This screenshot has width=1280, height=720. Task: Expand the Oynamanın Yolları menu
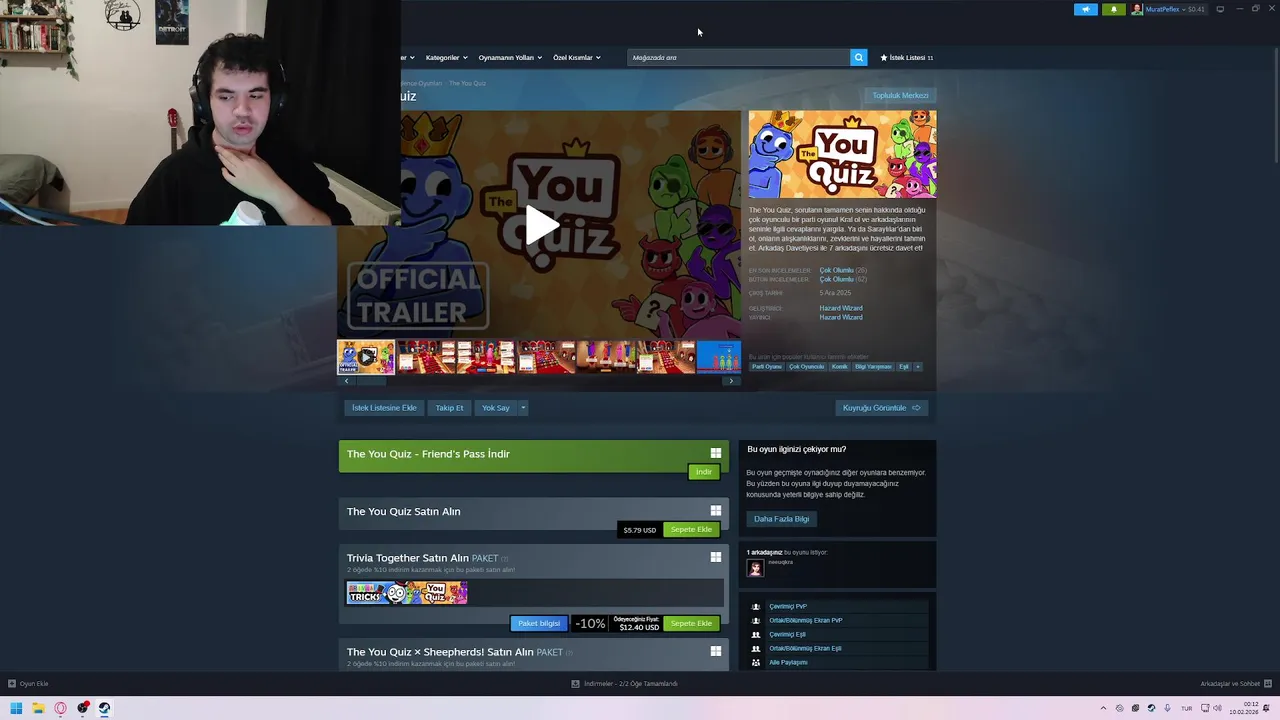(x=510, y=58)
